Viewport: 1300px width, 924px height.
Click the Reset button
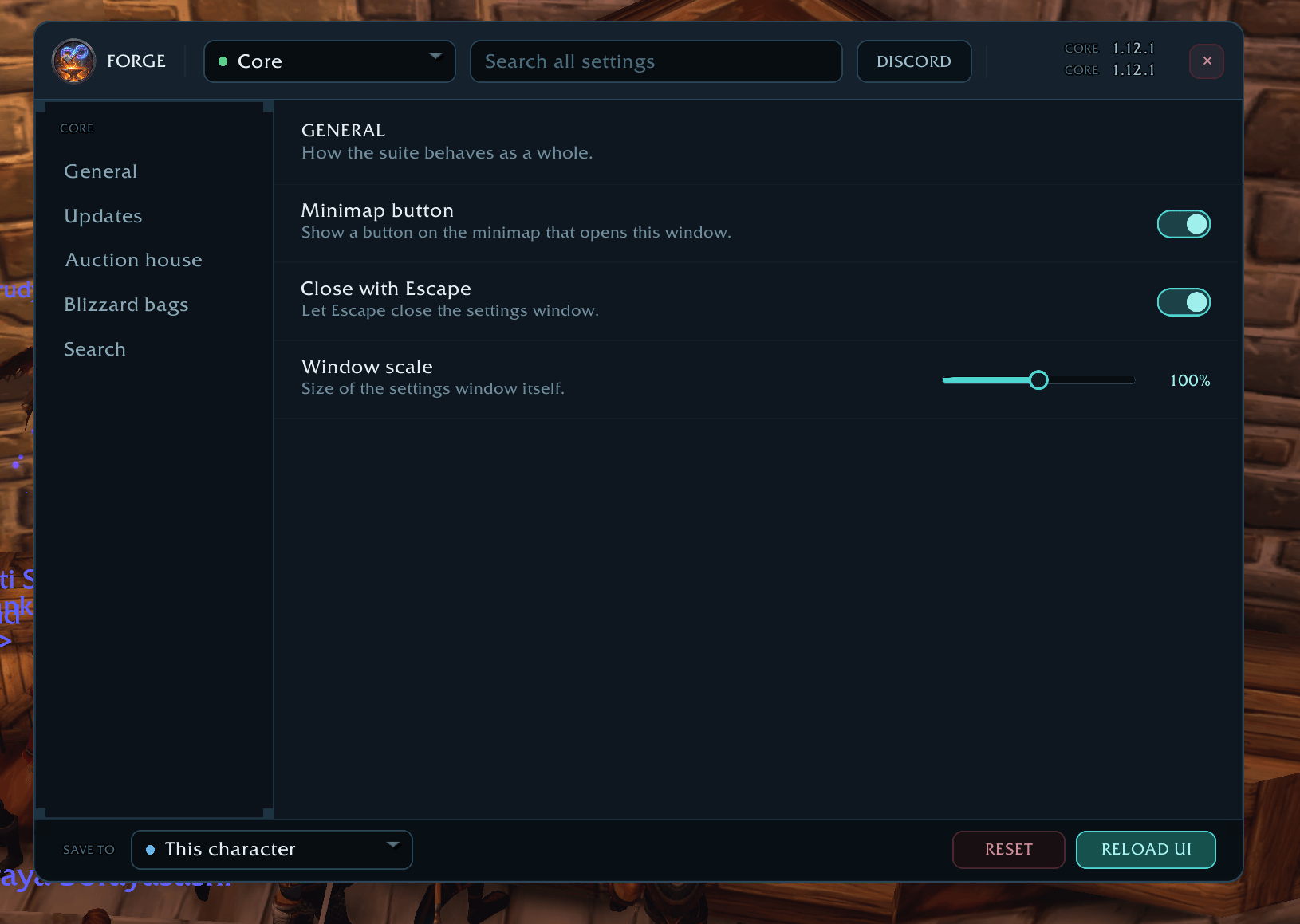tap(1009, 850)
